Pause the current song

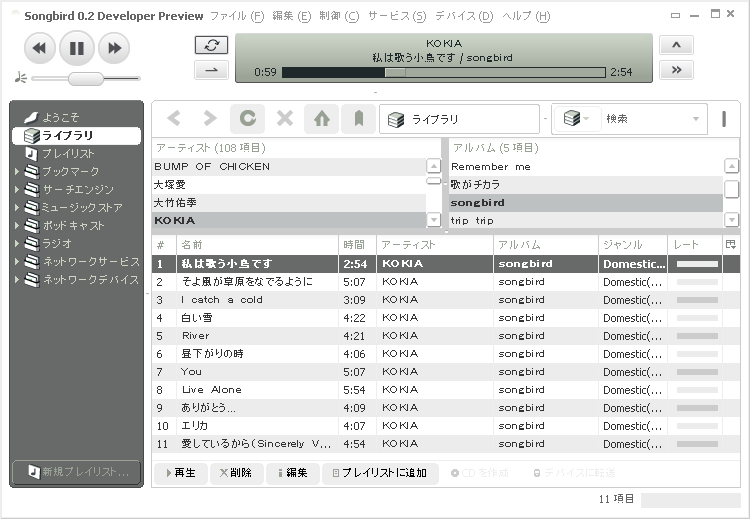[x=77, y=48]
